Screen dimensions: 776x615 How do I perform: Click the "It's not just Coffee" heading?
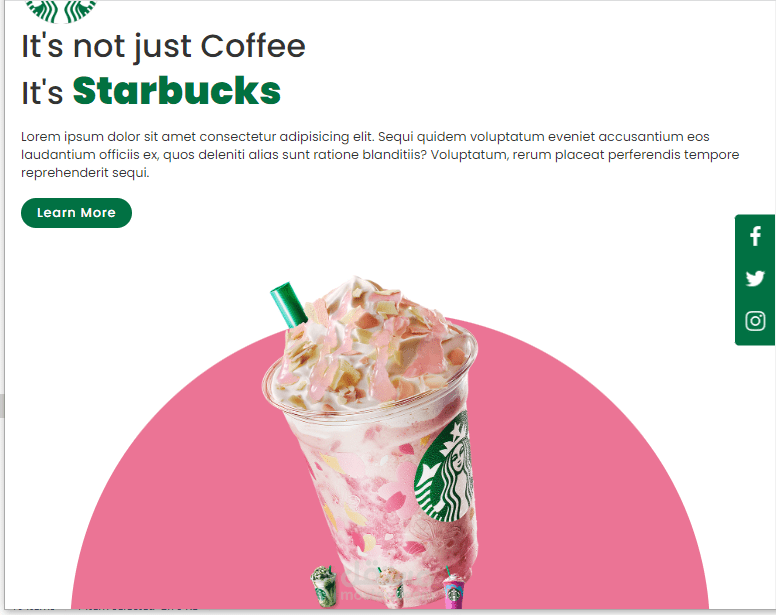point(163,47)
